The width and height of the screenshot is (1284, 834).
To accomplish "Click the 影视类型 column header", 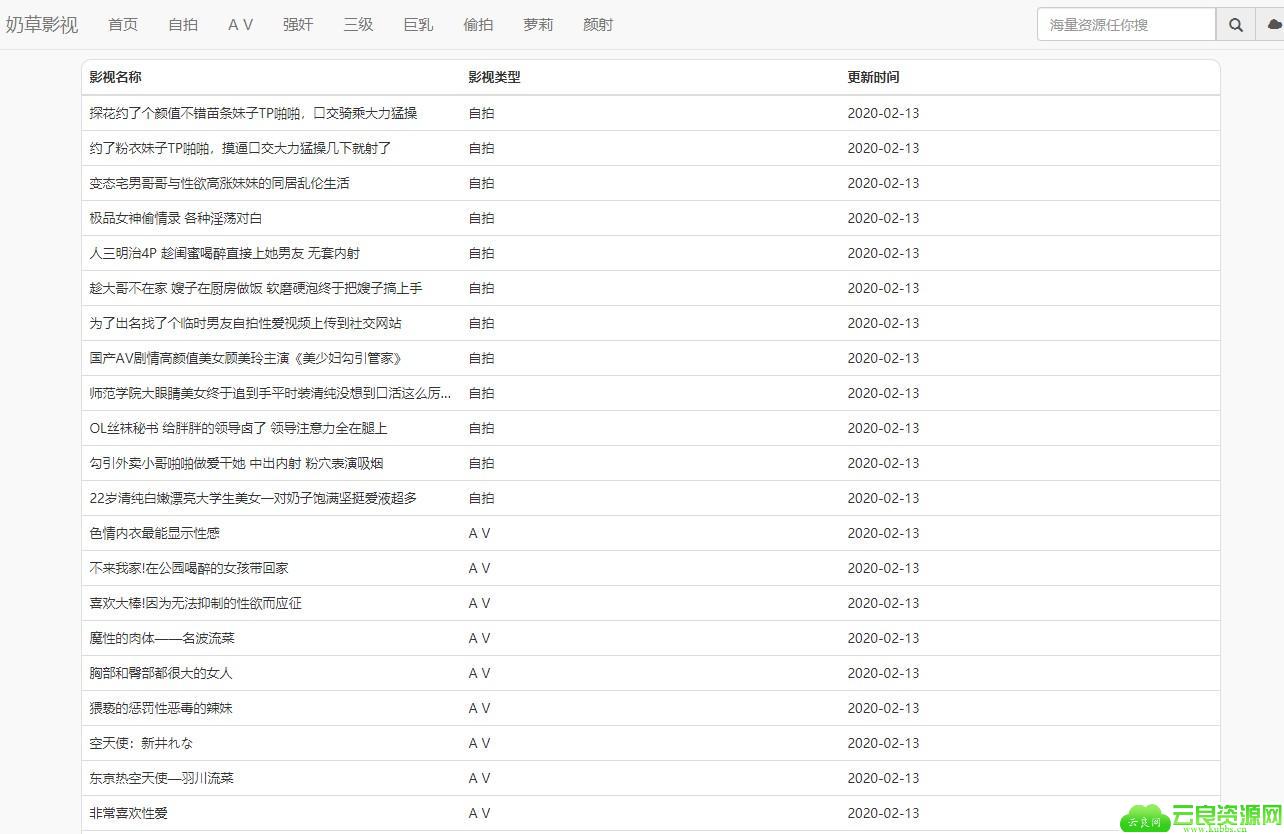I will point(494,77).
